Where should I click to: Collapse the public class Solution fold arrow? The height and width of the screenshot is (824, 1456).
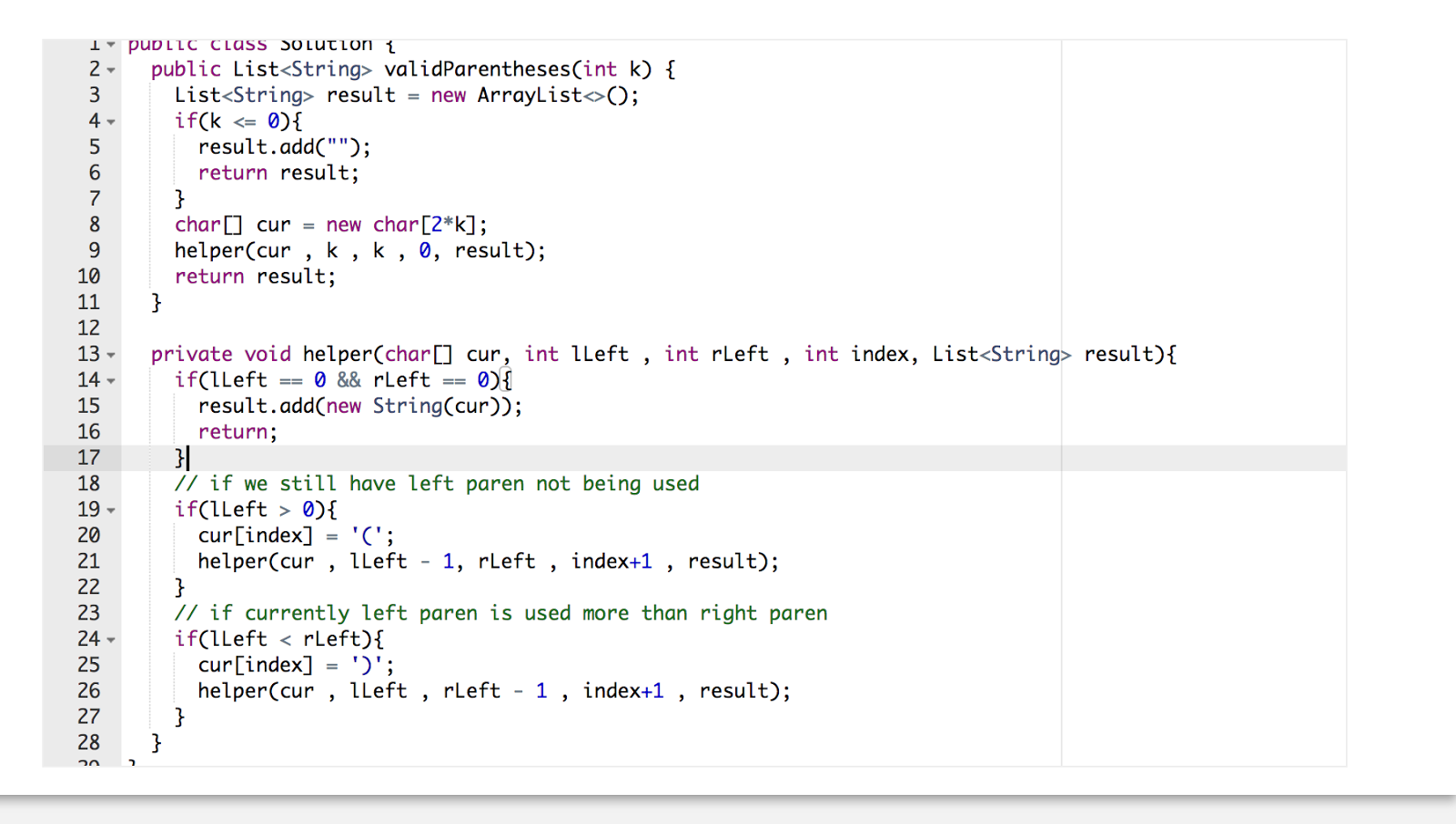[110, 43]
